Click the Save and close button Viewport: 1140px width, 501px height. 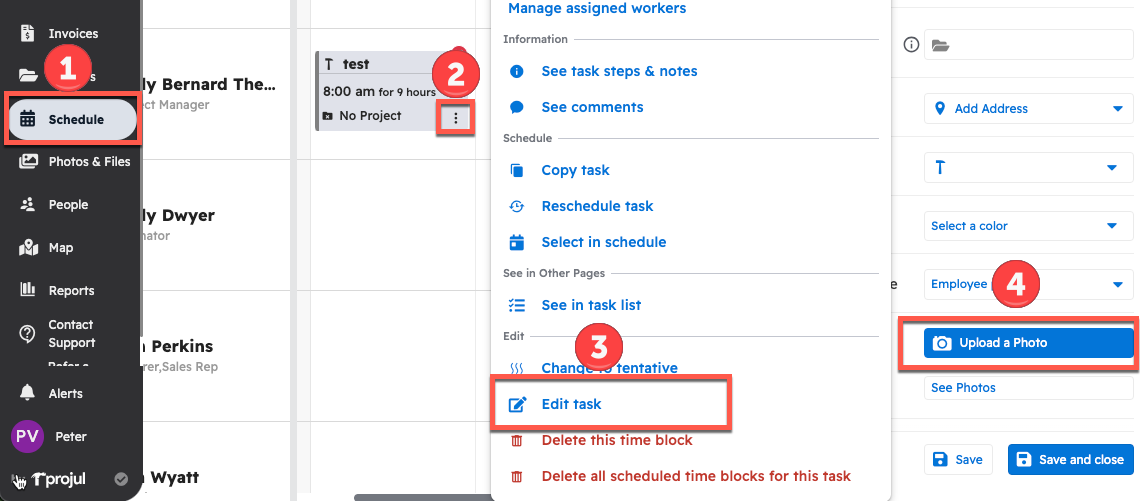point(1070,459)
